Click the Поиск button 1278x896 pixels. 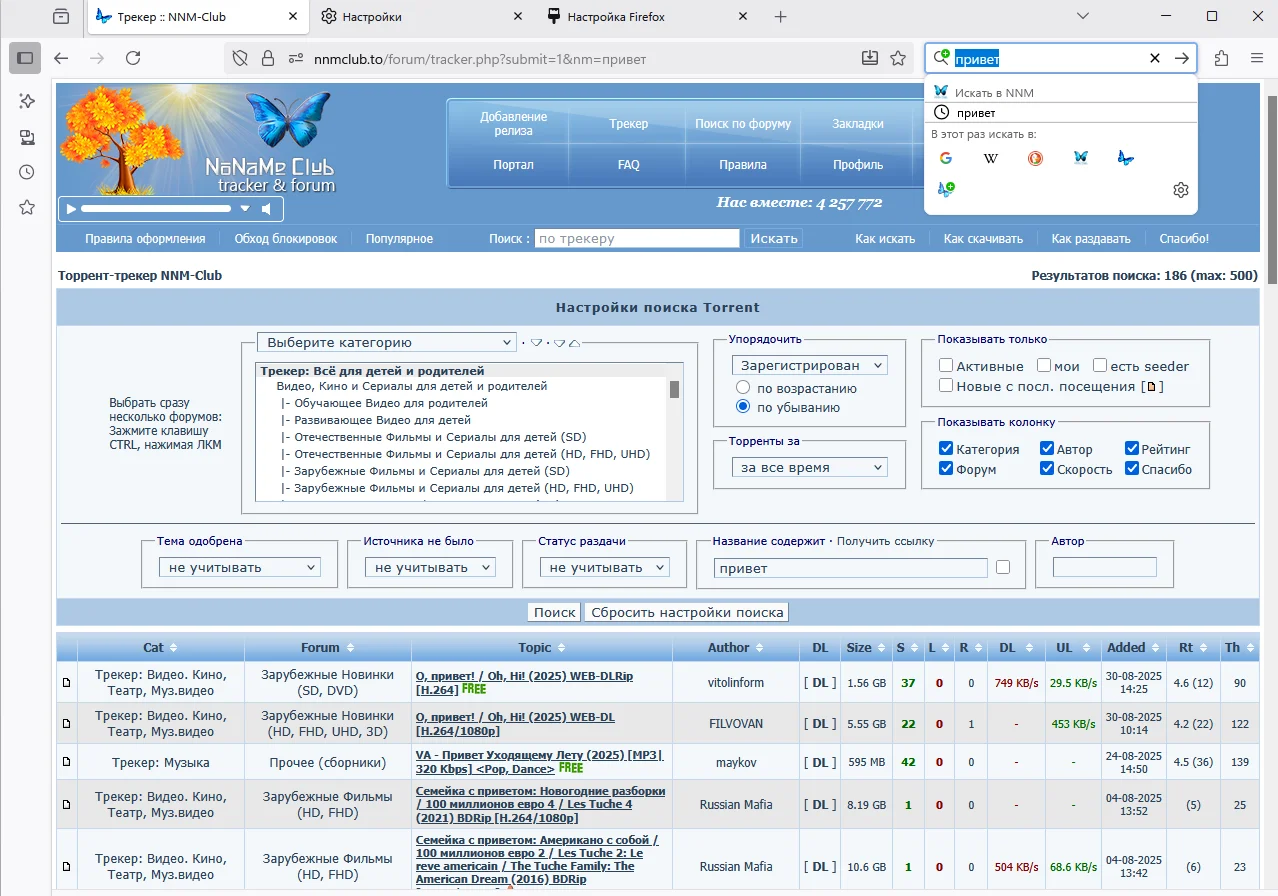coord(554,612)
